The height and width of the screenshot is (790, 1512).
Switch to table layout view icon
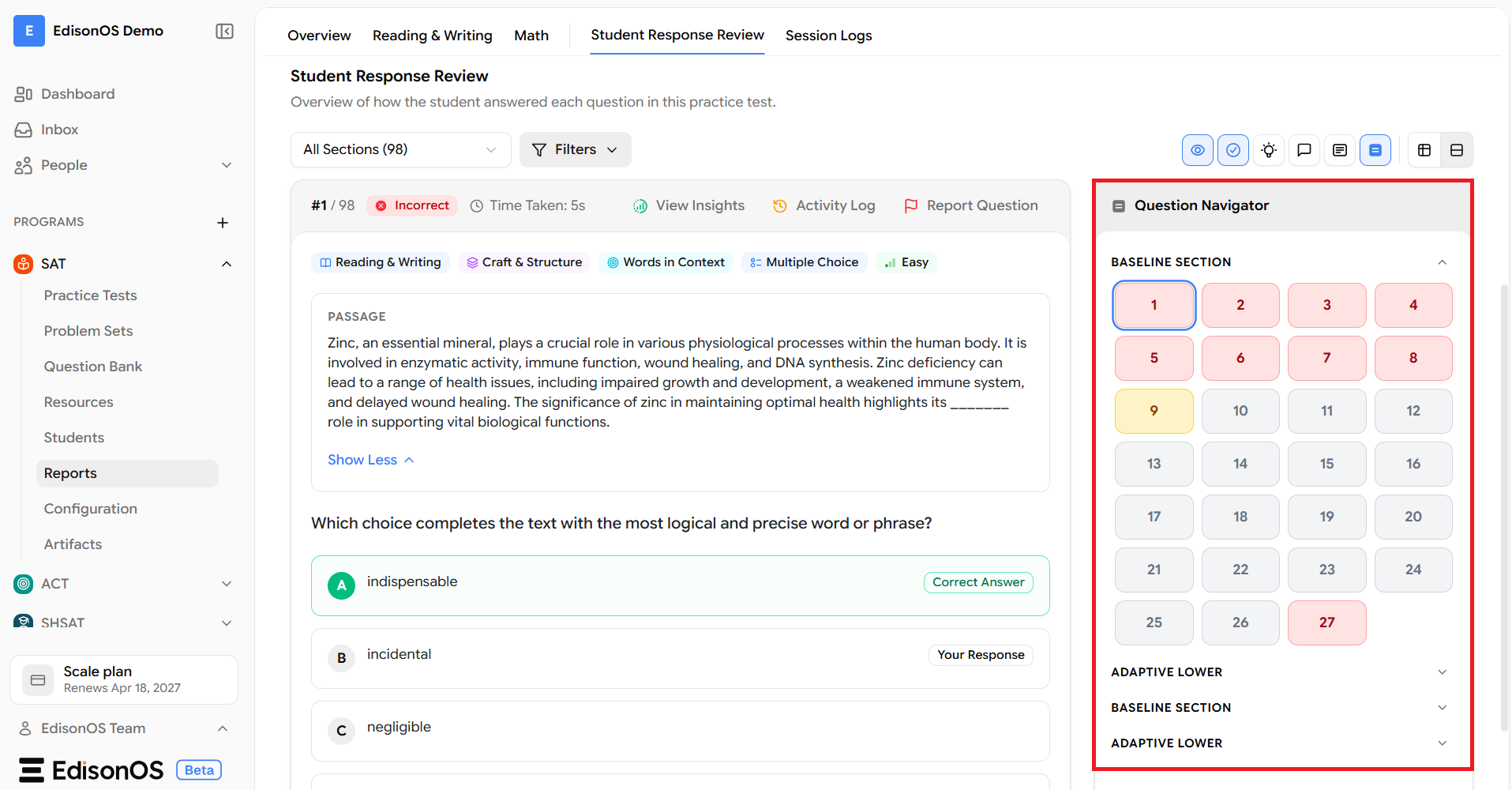pos(1424,150)
